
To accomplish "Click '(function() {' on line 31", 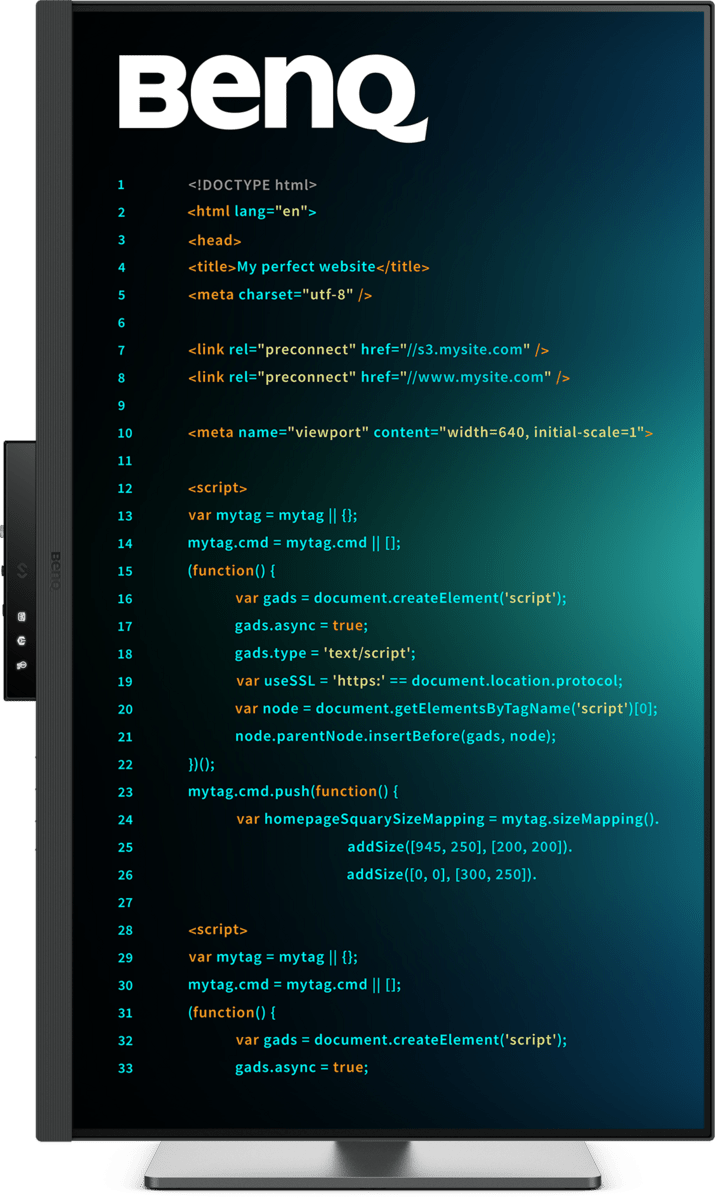I will coord(231,1012).
